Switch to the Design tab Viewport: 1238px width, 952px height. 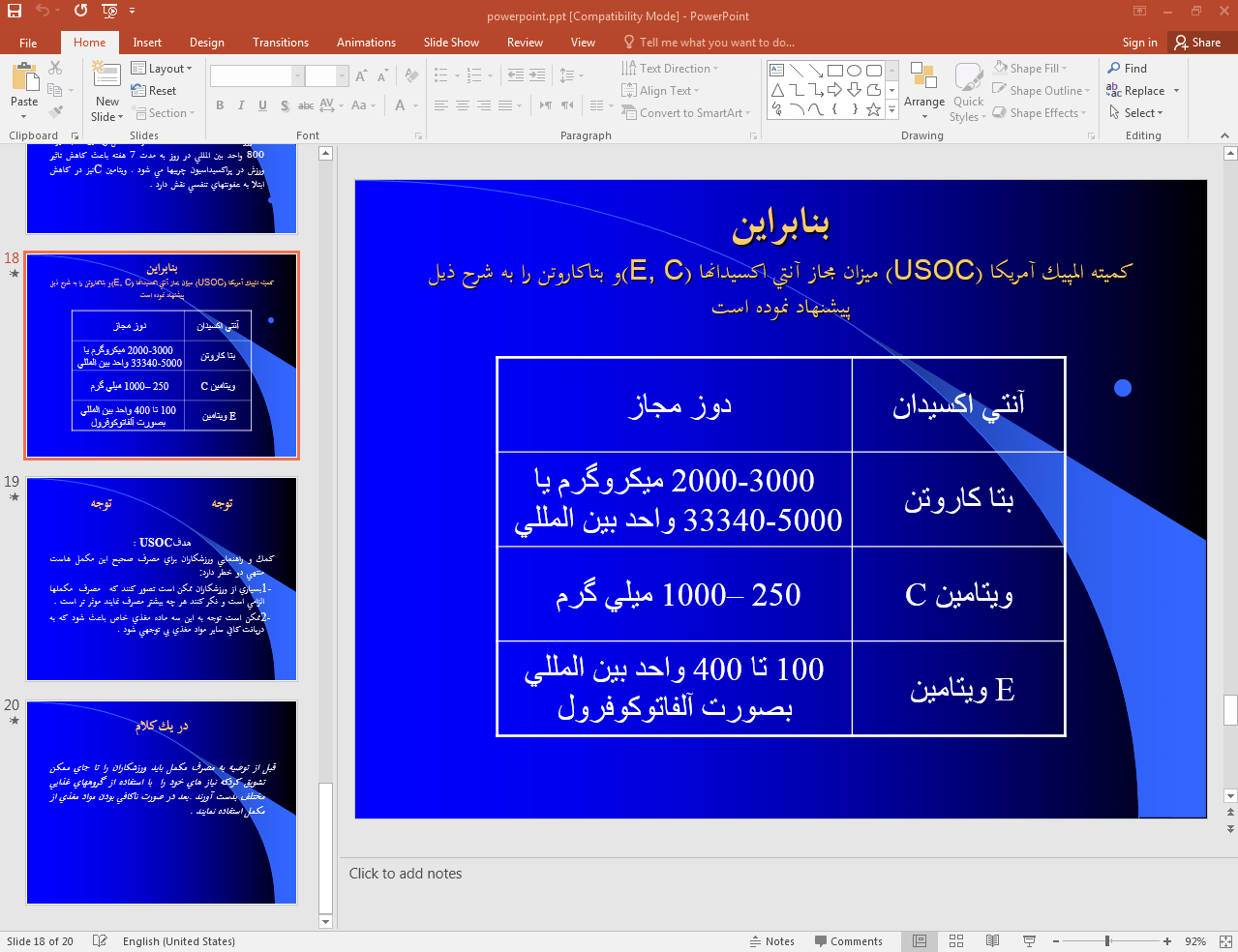click(x=207, y=43)
